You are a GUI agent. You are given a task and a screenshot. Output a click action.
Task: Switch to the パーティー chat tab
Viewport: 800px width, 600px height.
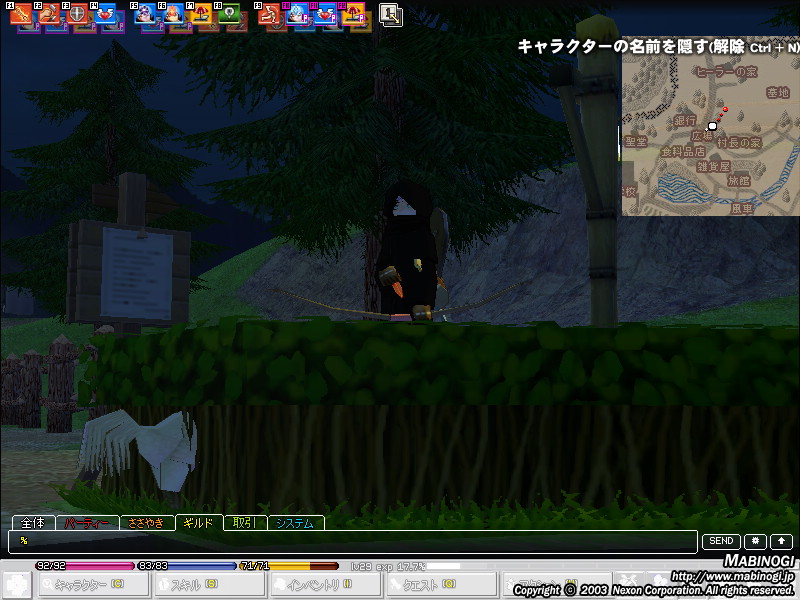click(87, 523)
